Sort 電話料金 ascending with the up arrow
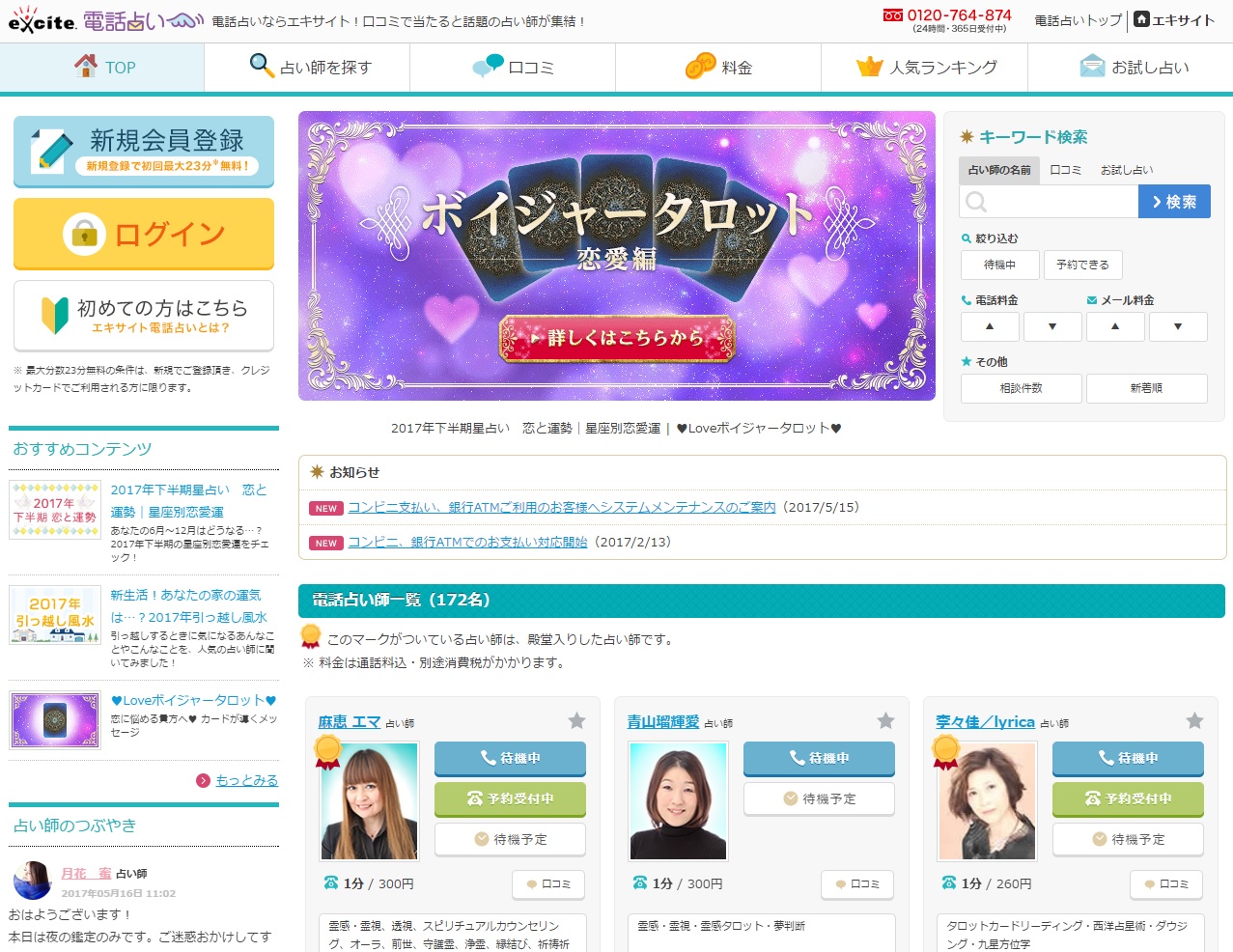Image resolution: width=1233 pixels, height=952 pixels. click(x=990, y=326)
